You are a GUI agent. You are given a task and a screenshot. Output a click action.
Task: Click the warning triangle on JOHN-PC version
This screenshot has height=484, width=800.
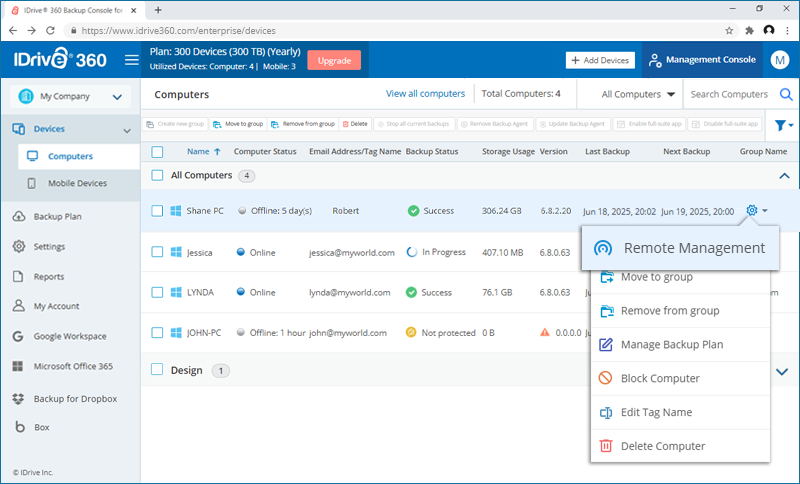[x=545, y=332]
